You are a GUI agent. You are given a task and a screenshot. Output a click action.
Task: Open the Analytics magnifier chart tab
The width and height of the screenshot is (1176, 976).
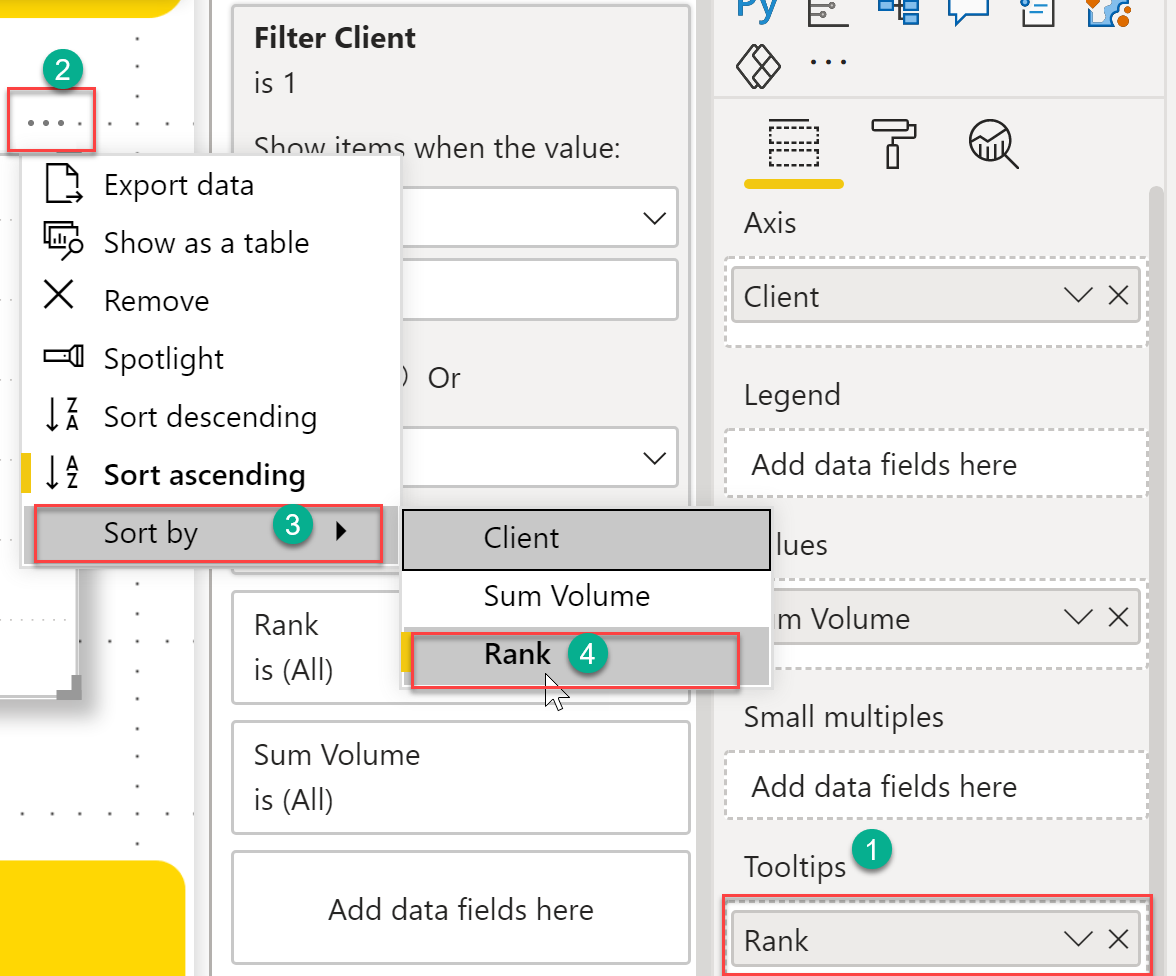point(992,145)
